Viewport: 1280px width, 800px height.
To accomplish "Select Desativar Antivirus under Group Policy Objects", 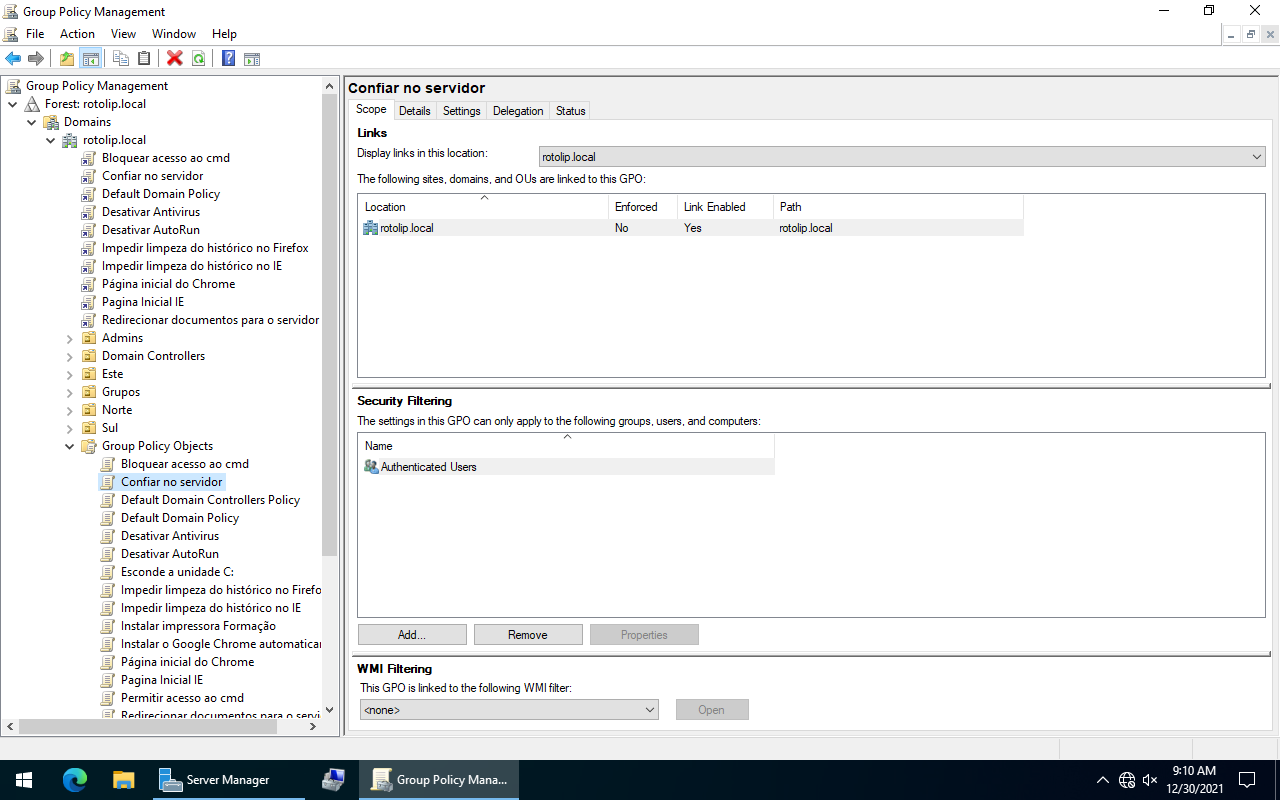I will pos(169,536).
